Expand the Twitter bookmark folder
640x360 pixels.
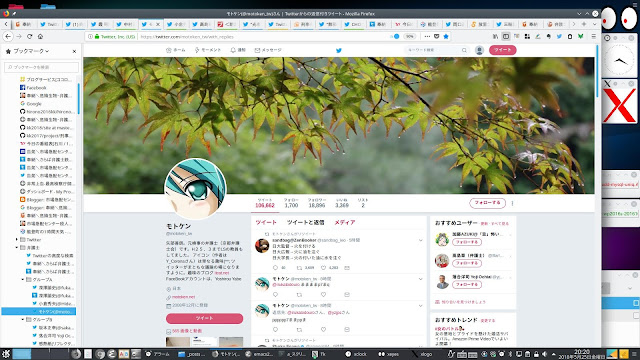[17, 240]
